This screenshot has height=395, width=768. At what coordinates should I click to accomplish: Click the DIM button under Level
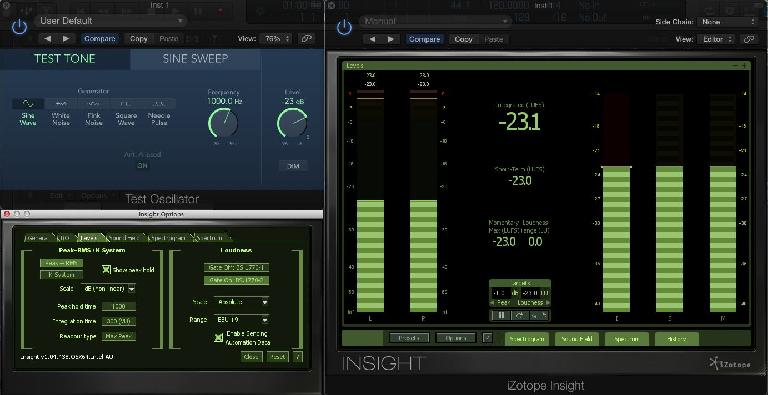[x=293, y=166]
